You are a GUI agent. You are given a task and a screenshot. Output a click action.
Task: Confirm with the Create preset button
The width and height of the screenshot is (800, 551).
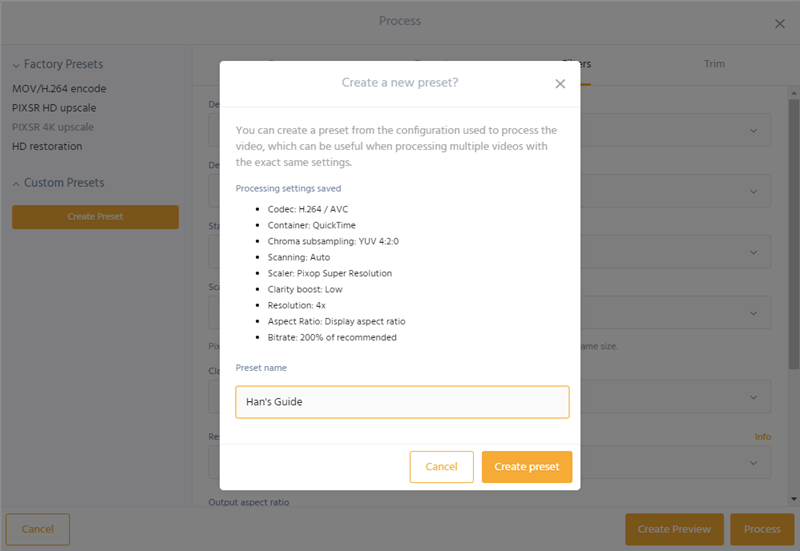pos(527,467)
